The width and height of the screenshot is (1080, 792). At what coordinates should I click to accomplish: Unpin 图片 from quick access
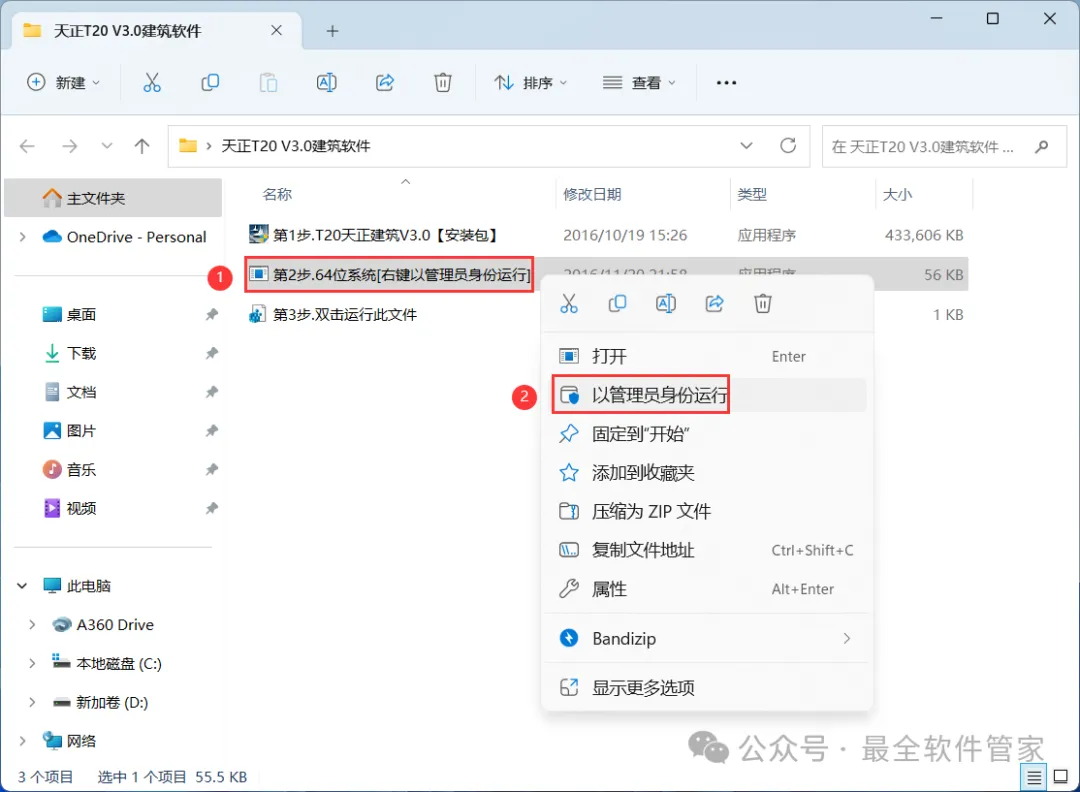(211, 431)
